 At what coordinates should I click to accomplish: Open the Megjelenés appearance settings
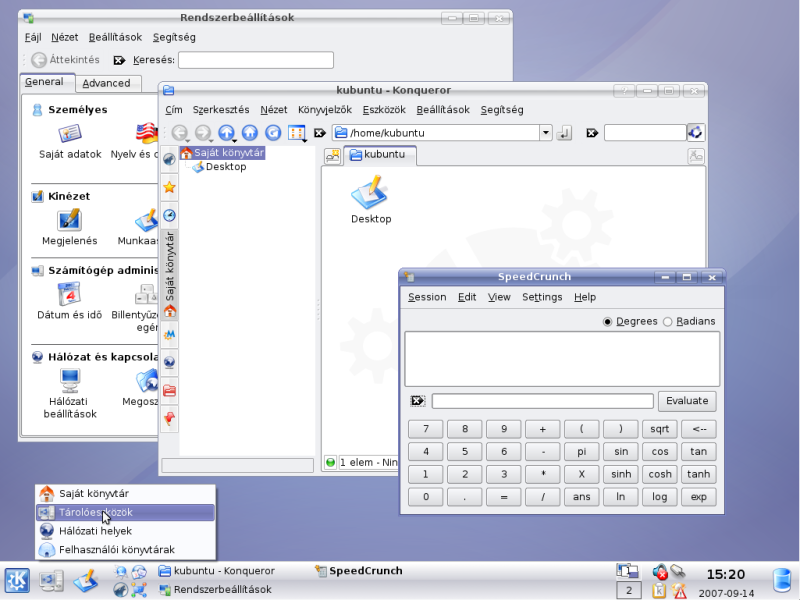[x=69, y=226]
